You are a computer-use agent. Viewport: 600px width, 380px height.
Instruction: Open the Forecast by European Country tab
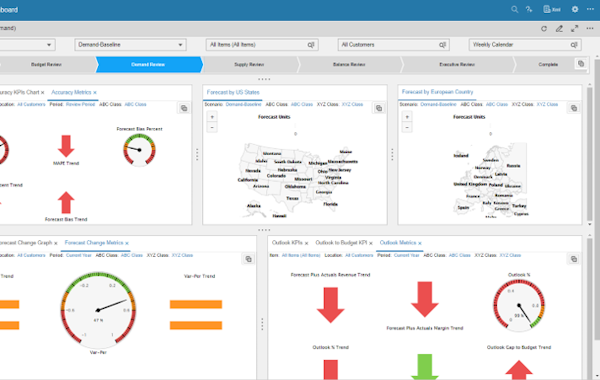(437, 92)
